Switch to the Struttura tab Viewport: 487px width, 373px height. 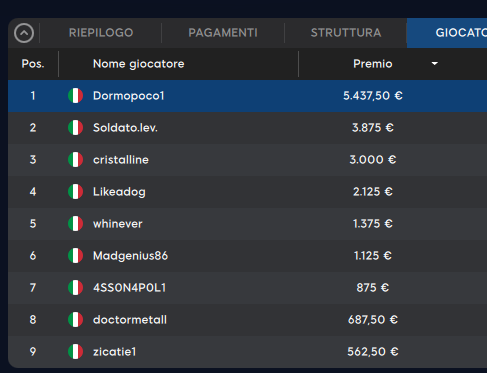tap(346, 33)
